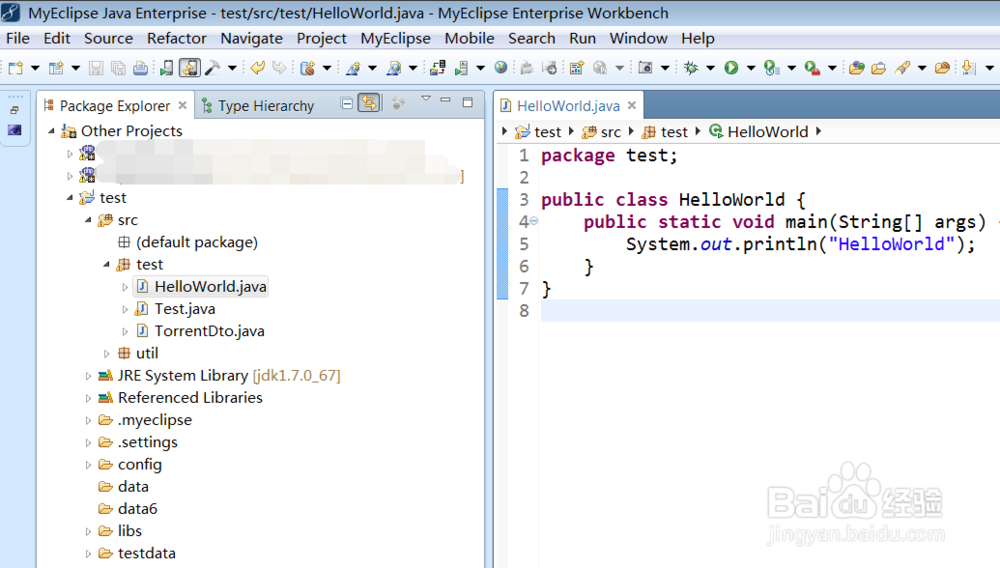The image size is (1000, 568).
Task: Open the New wizard dropdown arrow
Action: pyautogui.click(x=35, y=68)
